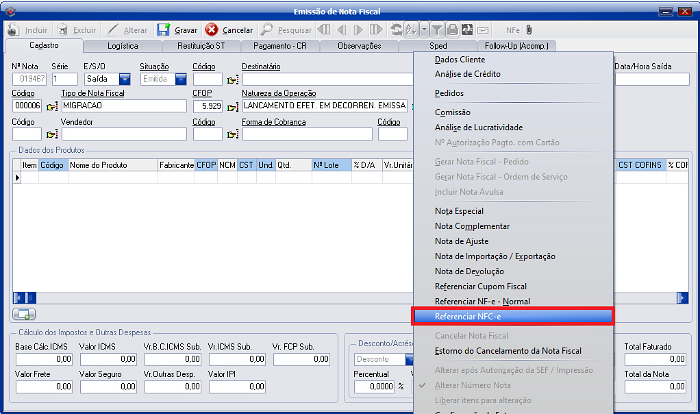This screenshot has height=414, width=700.
Task: Expand the E/S/D Saída dropdown
Action: click(x=125, y=80)
